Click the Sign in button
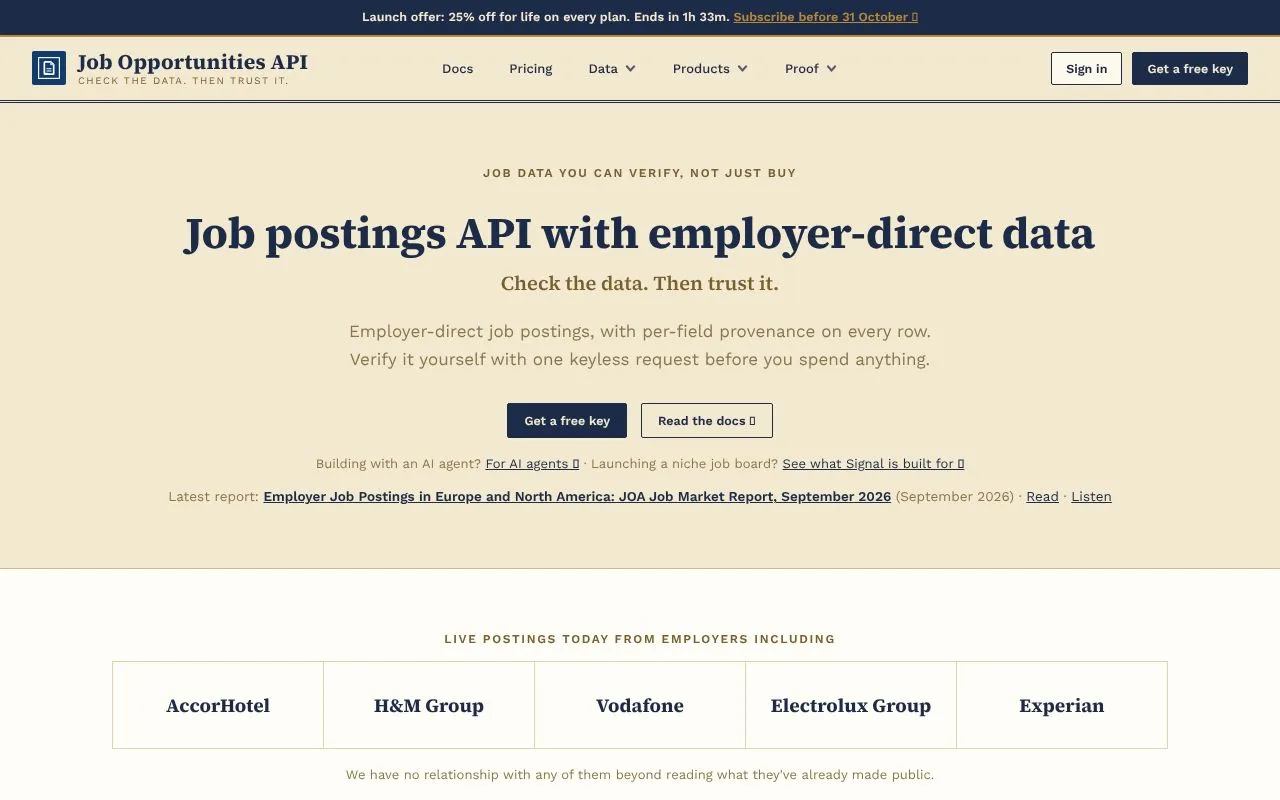 click(x=1086, y=69)
